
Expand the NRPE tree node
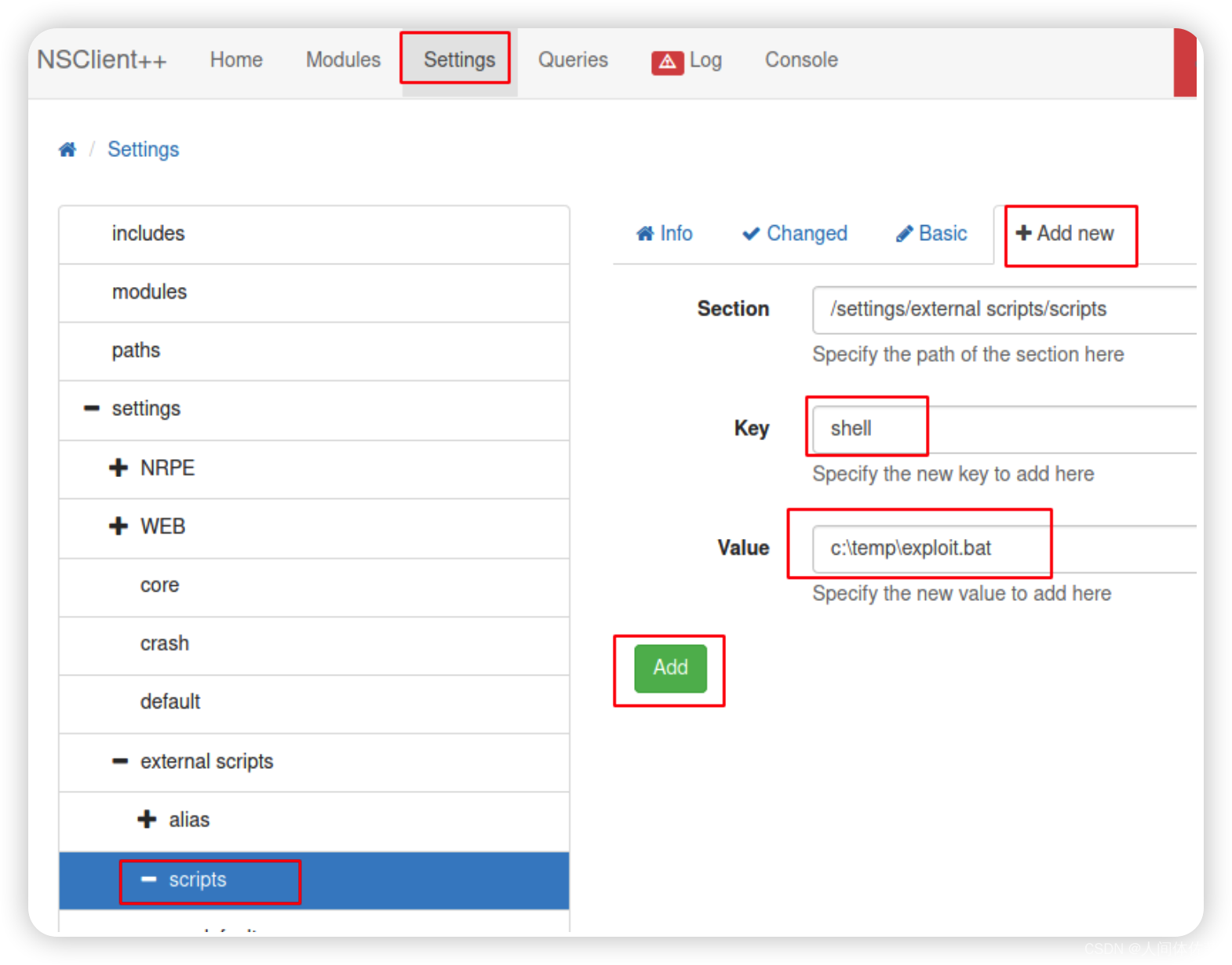(x=118, y=468)
